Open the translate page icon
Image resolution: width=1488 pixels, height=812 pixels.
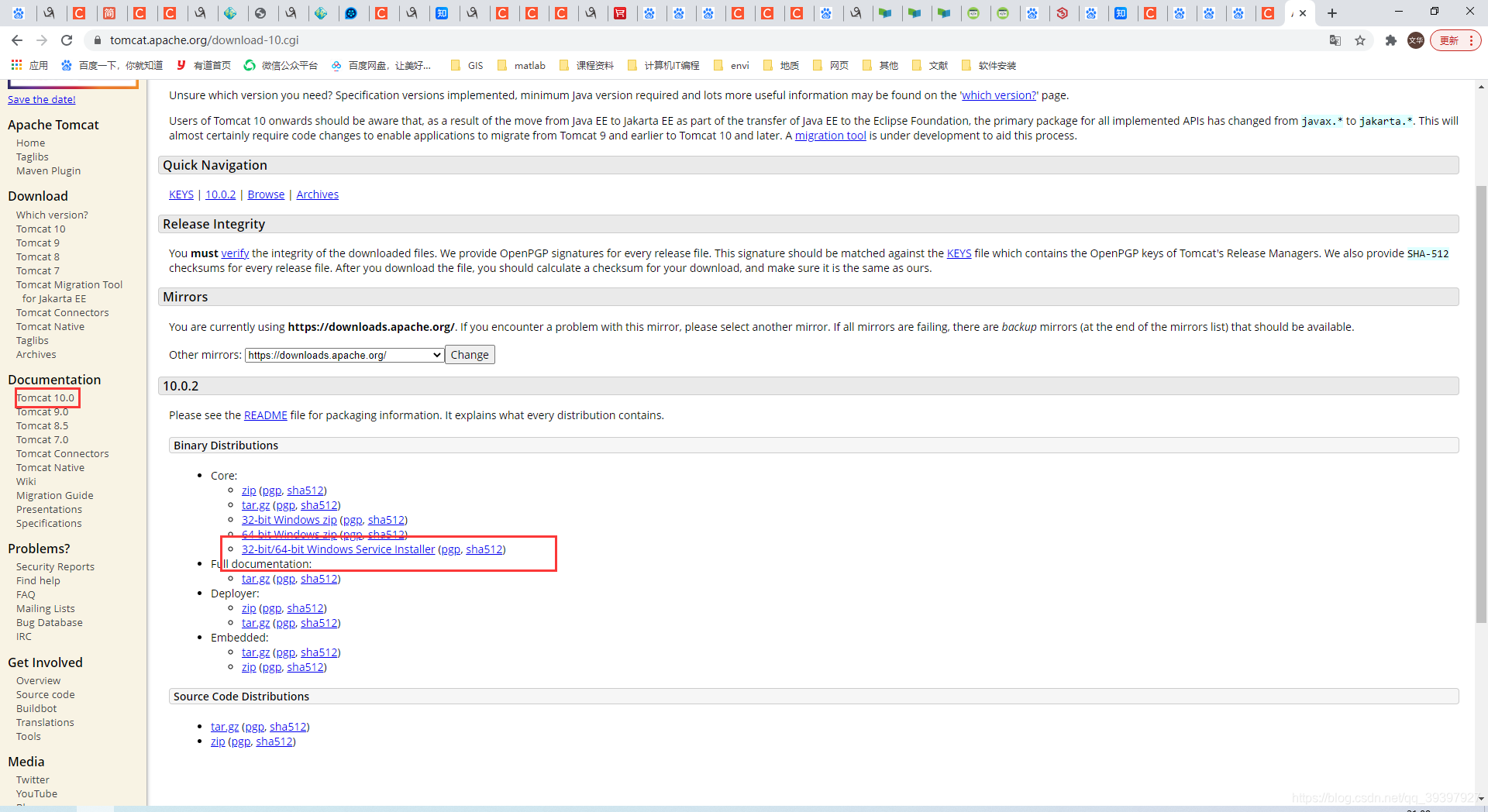point(1335,40)
